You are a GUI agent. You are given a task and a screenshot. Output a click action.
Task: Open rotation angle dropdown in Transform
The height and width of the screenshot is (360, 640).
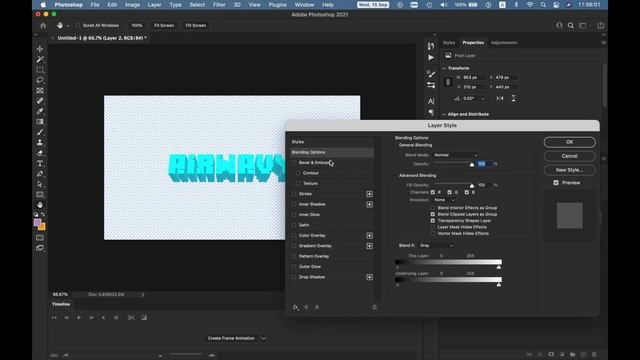(x=483, y=99)
